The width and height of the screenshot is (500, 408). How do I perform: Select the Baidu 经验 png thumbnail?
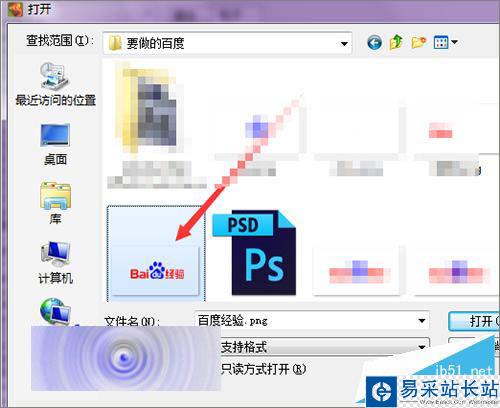pos(156,254)
